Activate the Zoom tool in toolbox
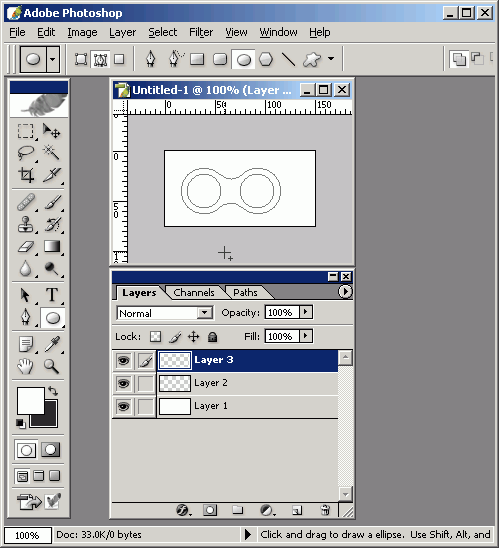499x548 pixels. coord(51,366)
